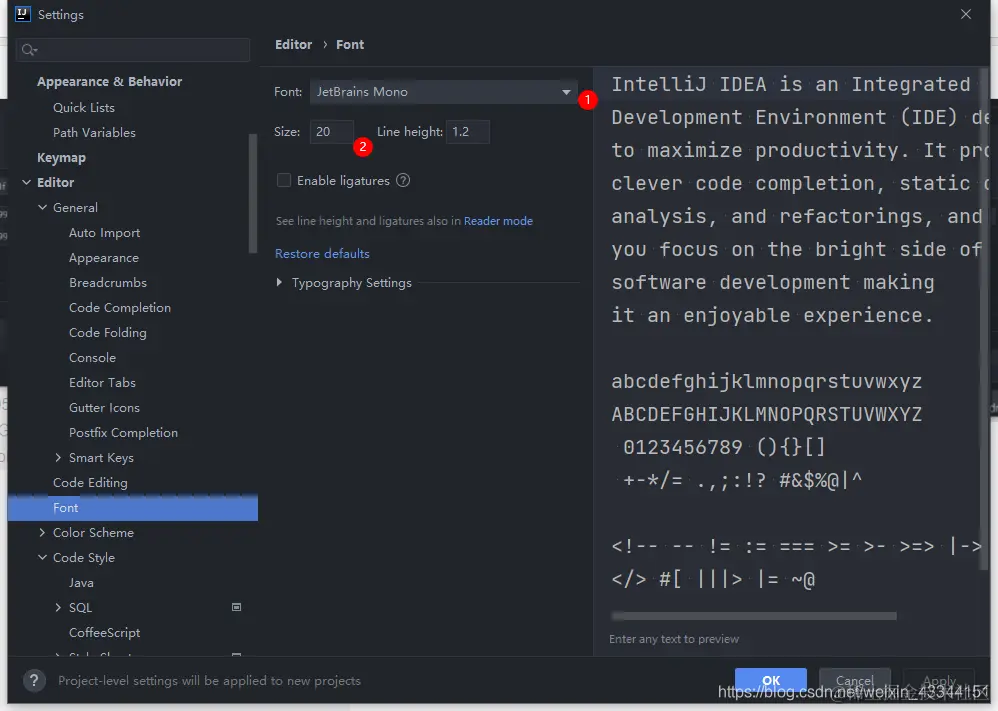Click the IntelliJ logo in the title bar

coord(22,14)
